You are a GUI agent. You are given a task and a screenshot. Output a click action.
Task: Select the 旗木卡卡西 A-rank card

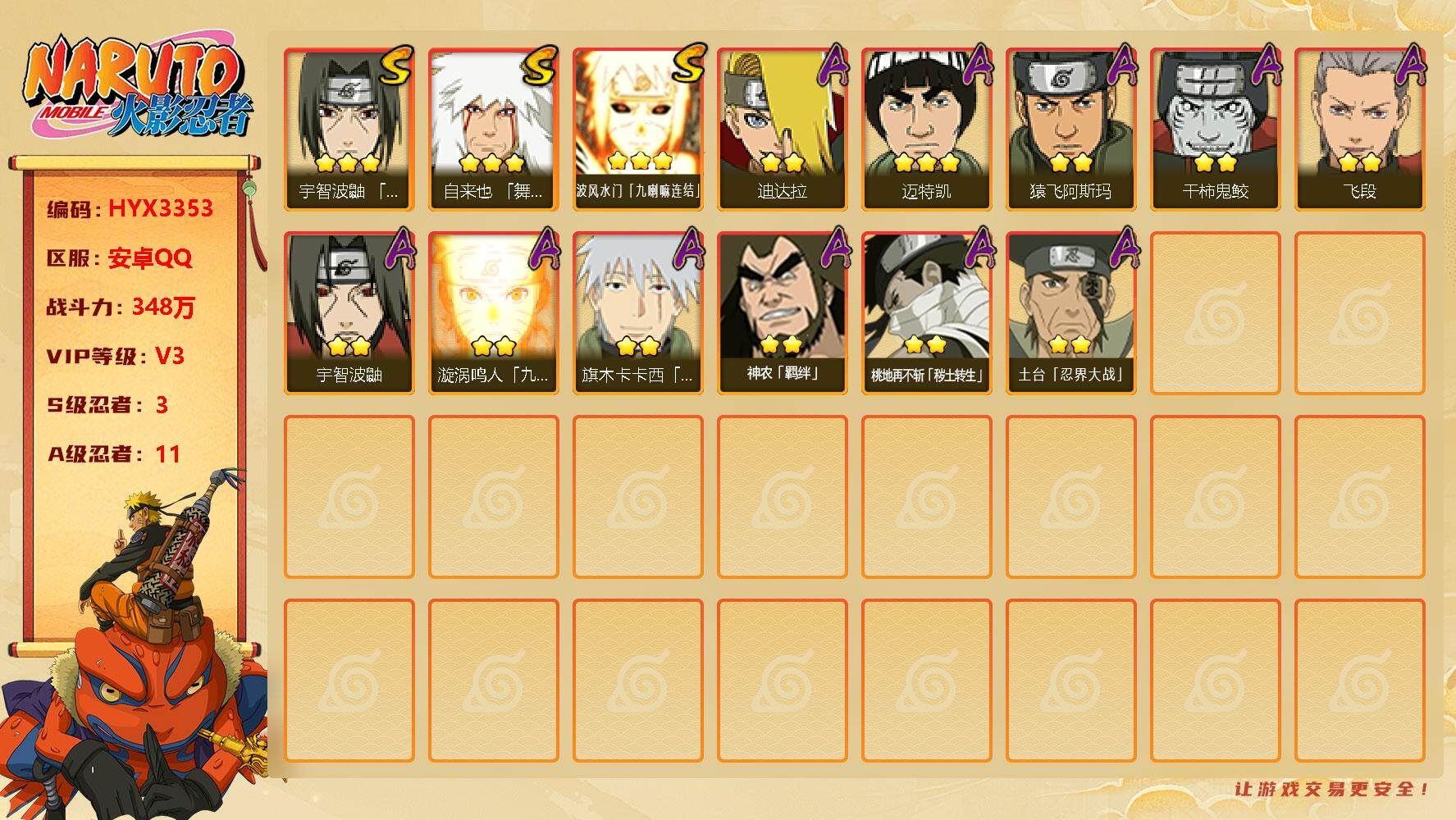click(637, 313)
